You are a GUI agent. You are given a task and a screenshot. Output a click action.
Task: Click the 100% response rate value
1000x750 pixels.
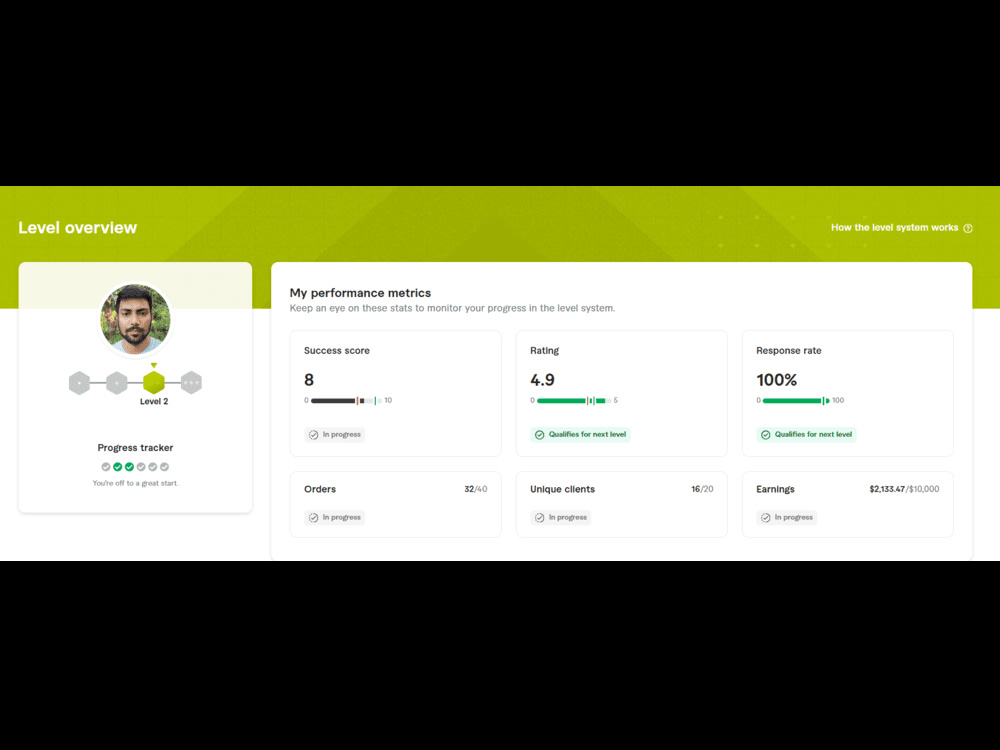tap(776, 380)
